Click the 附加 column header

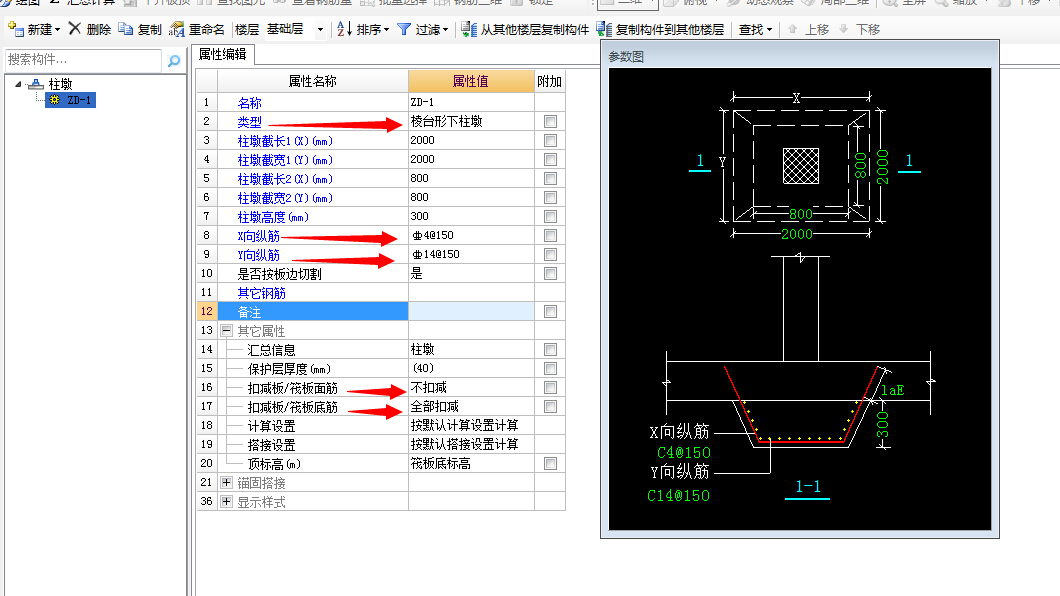click(x=550, y=81)
